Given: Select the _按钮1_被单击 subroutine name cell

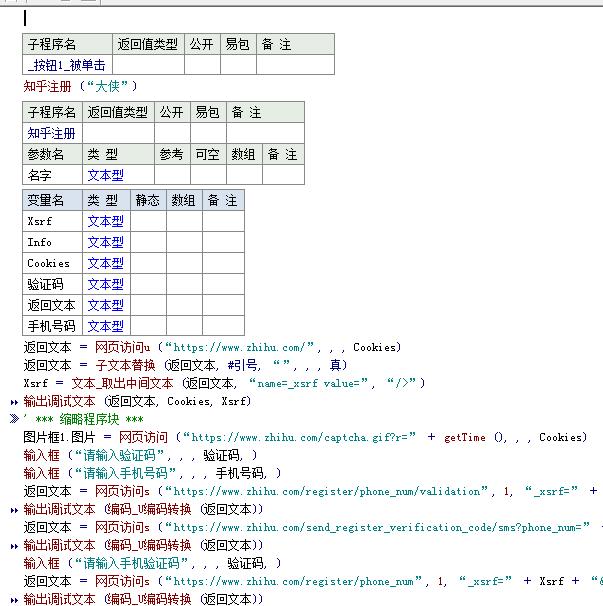Looking at the screenshot, I should pos(68,65).
